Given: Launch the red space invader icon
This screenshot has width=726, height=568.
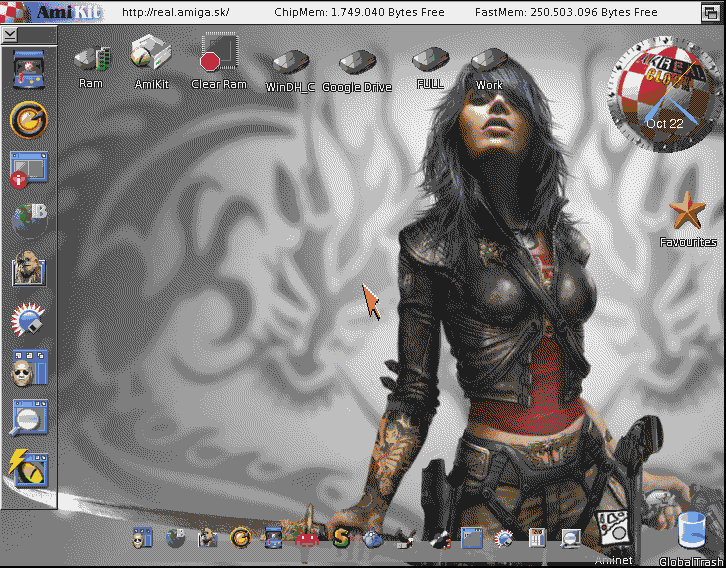Looking at the screenshot, I should coord(307,539).
